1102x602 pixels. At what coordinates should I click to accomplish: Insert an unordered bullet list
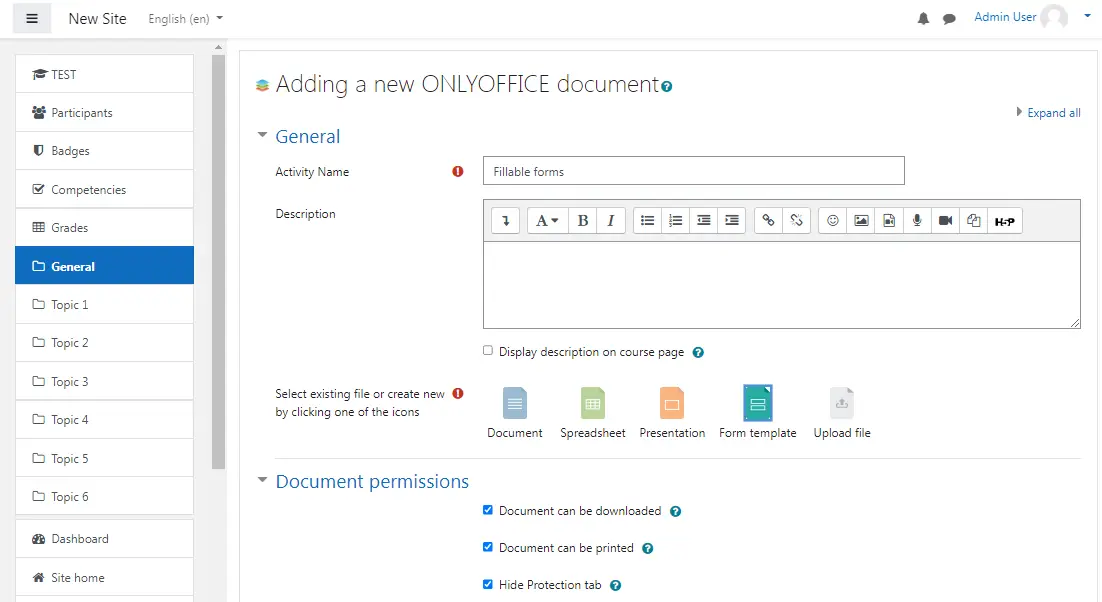pyautogui.click(x=647, y=220)
